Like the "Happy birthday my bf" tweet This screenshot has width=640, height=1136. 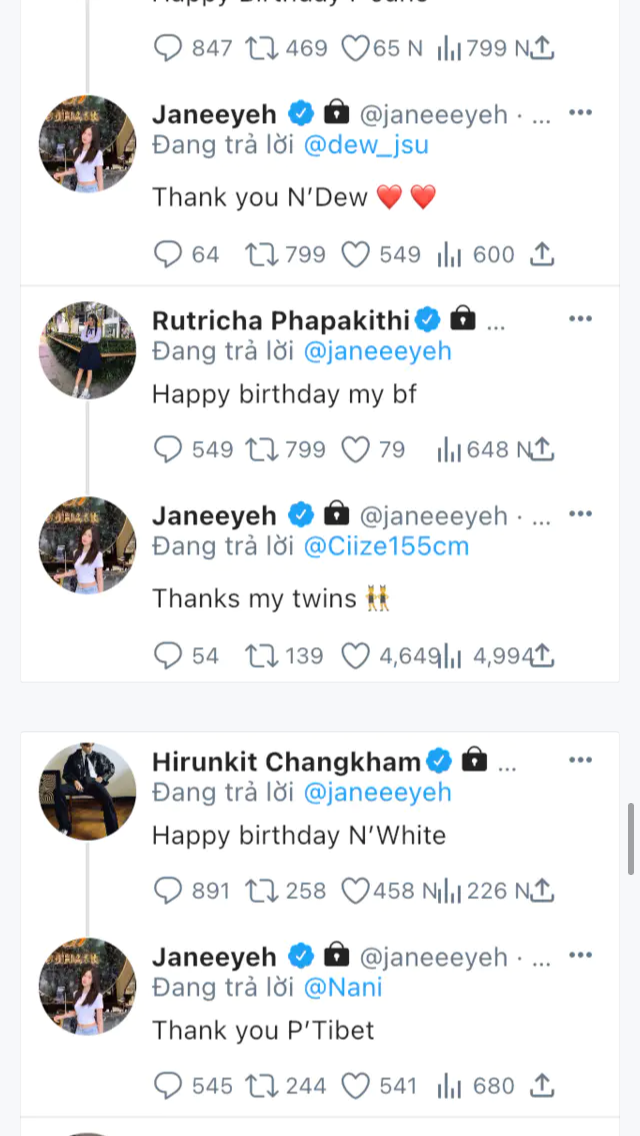(356, 450)
